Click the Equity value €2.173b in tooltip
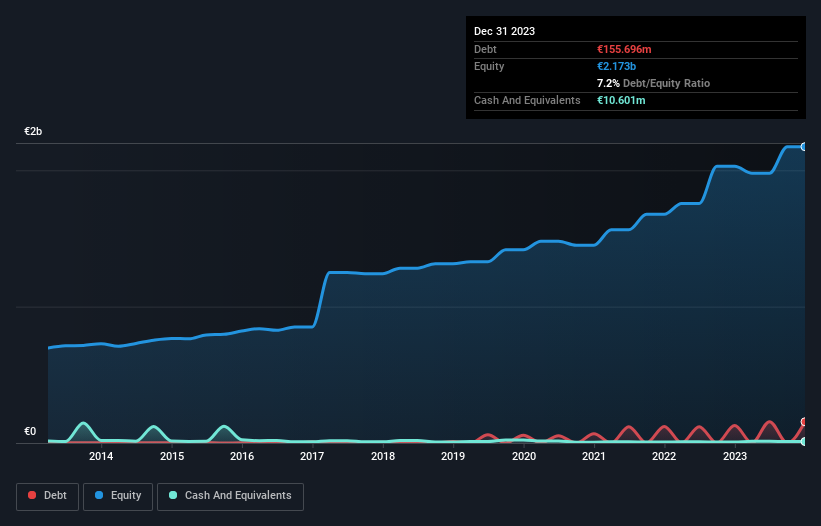821x526 pixels. [x=616, y=66]
